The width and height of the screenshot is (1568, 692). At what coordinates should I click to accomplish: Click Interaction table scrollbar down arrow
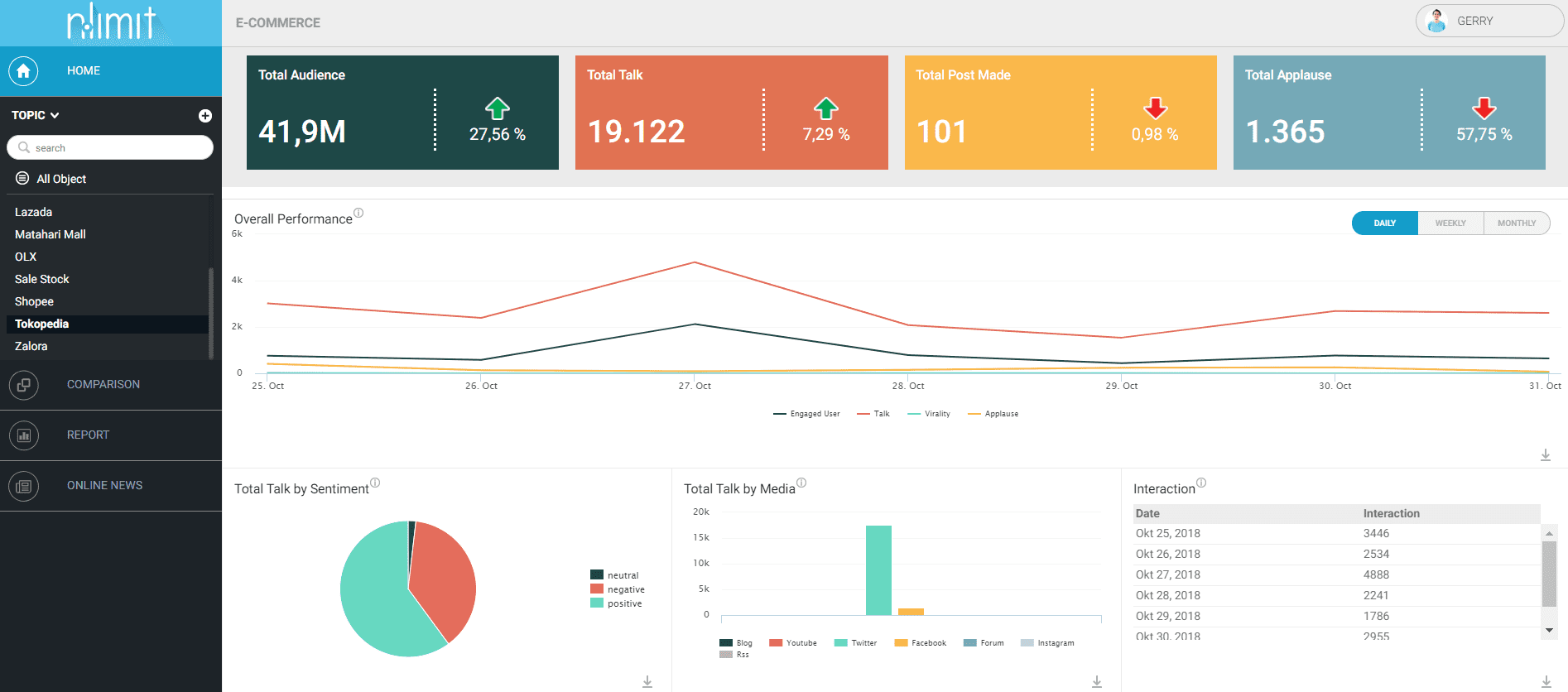pos(1549,631)
